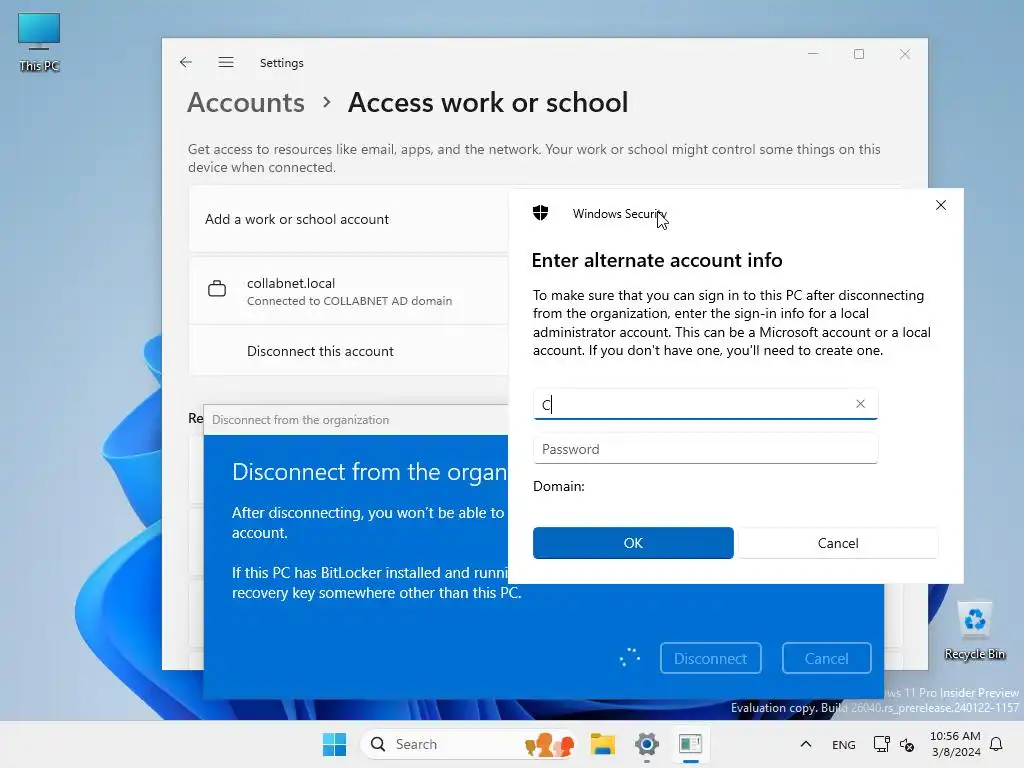Click the briefcase icon next to collabnet.local
The width and height of the screenshot is (1024, 768).
pos(217,288)
